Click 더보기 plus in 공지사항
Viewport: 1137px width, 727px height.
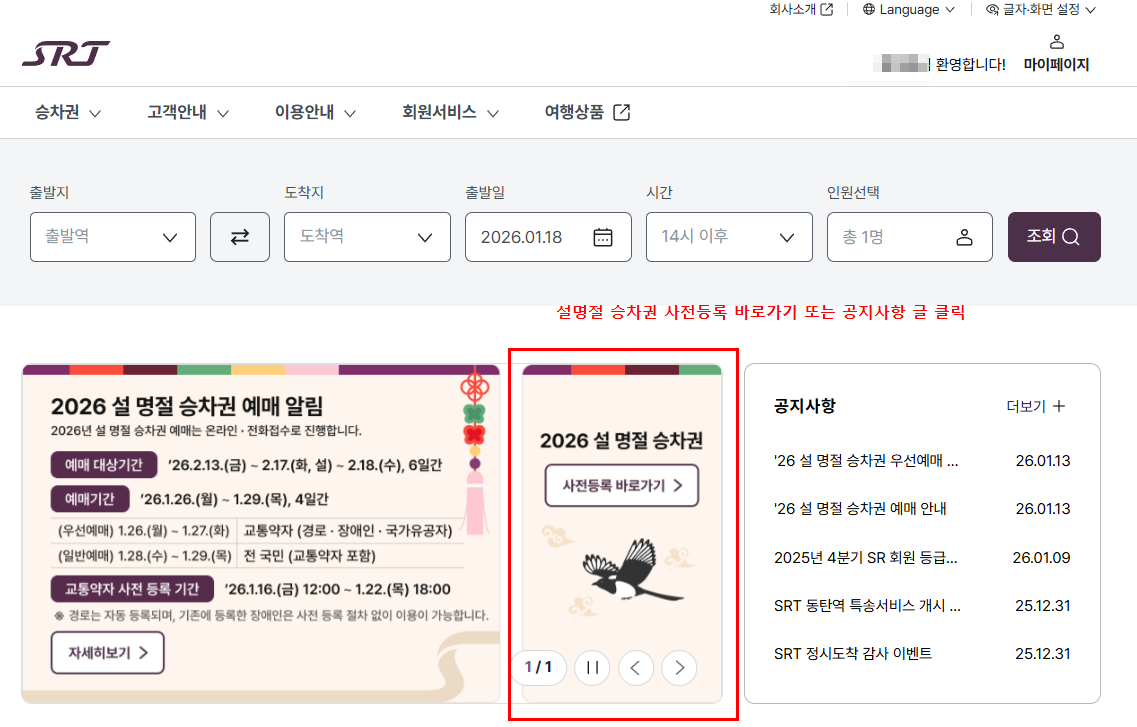point(1036,407)
